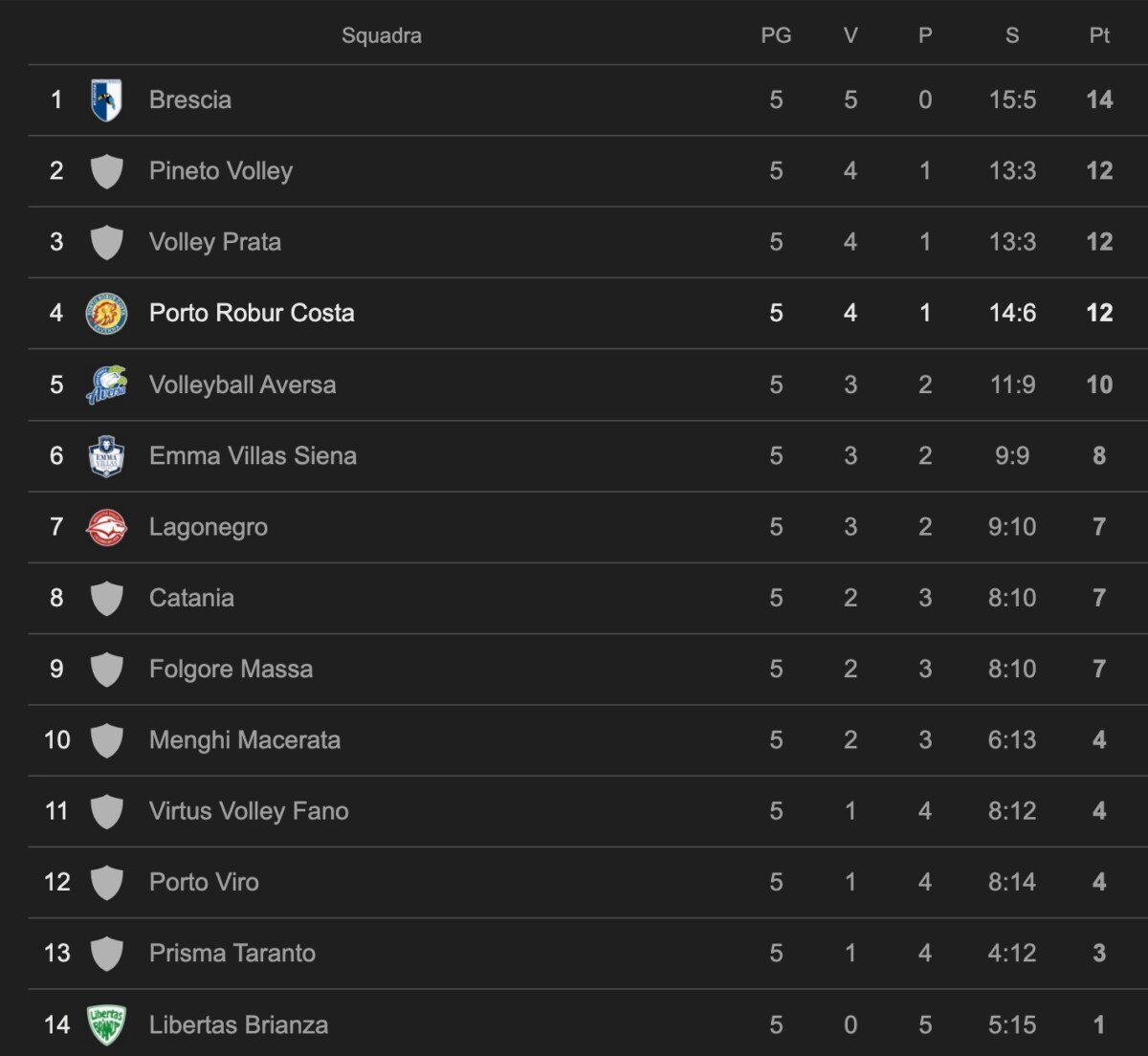Screen dimensions: 1148x1056
Task: Click the Volleyball Aversa logo
Action: [106, 385]
